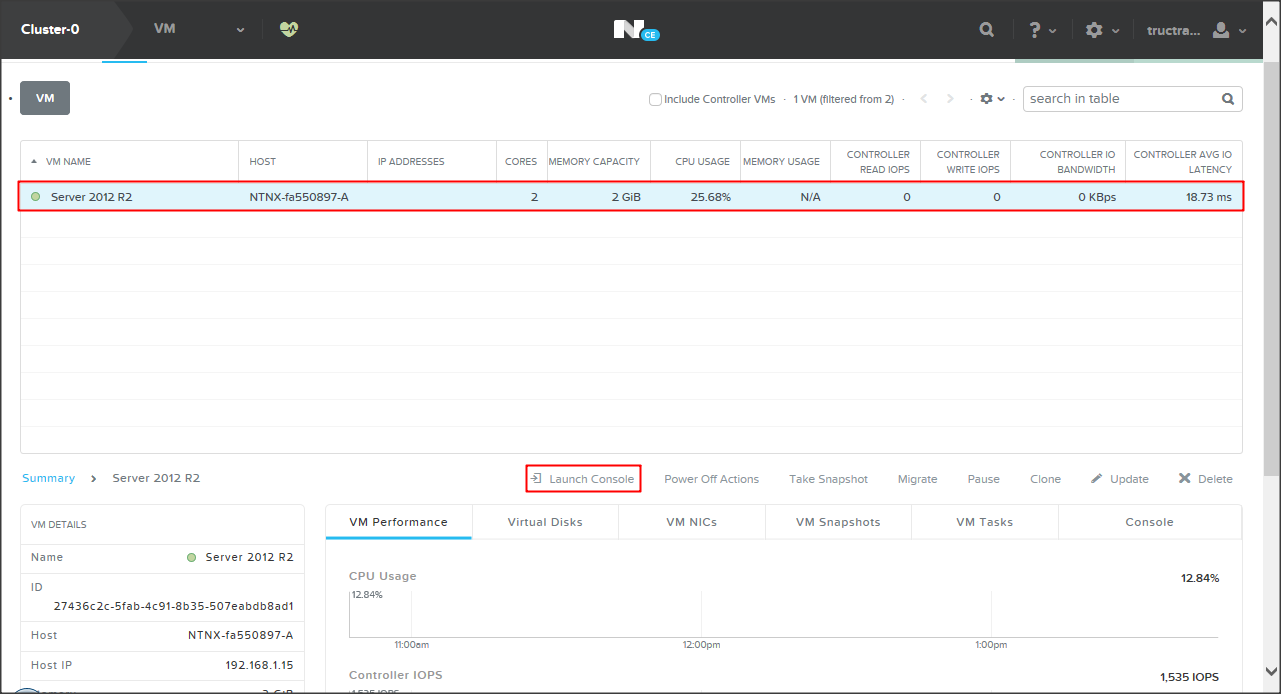Image resolution: width=1281 pixels, height=694 pixels.
Task: Click the table search magnifier icon
Action: coord(1227,99)
